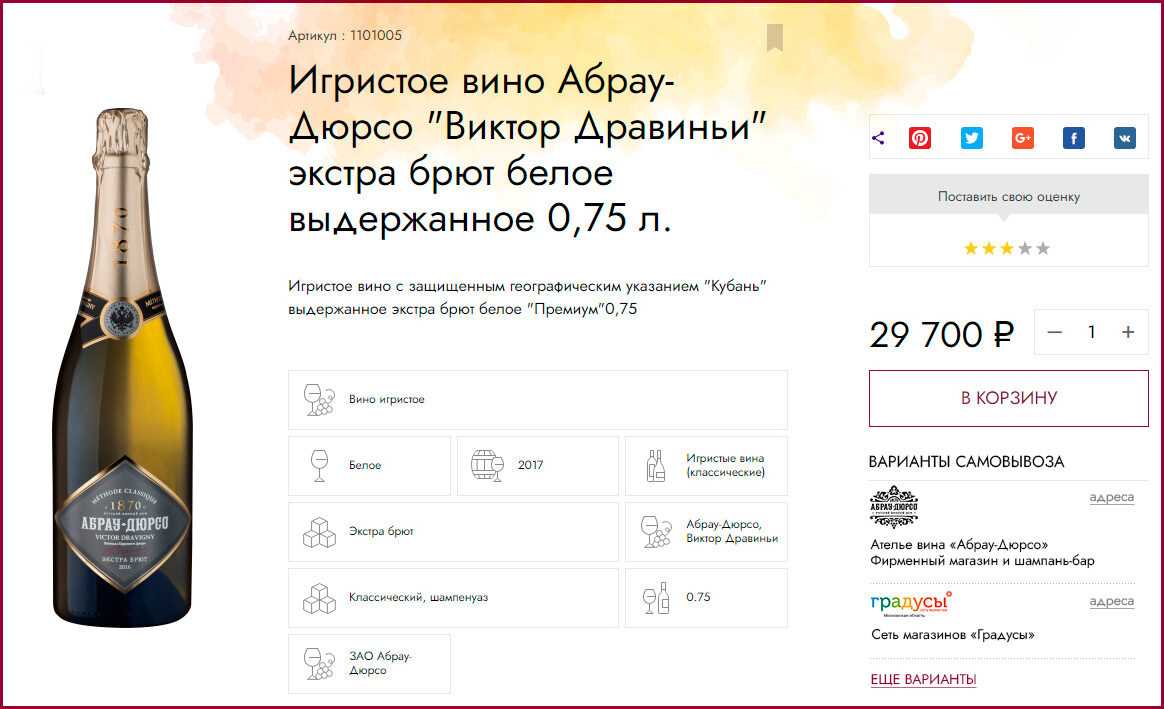Increase quantity with the plus button

tap(1128, 333)
